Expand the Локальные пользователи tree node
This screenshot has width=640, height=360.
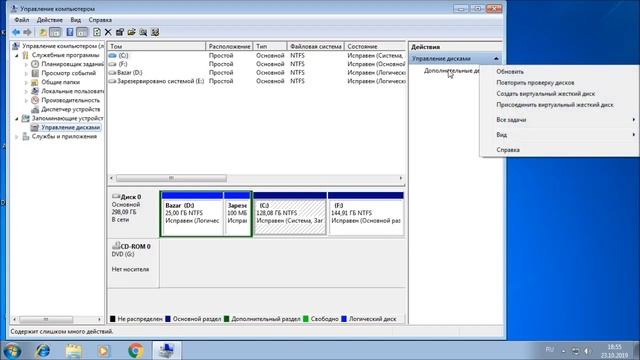point(26,91)
